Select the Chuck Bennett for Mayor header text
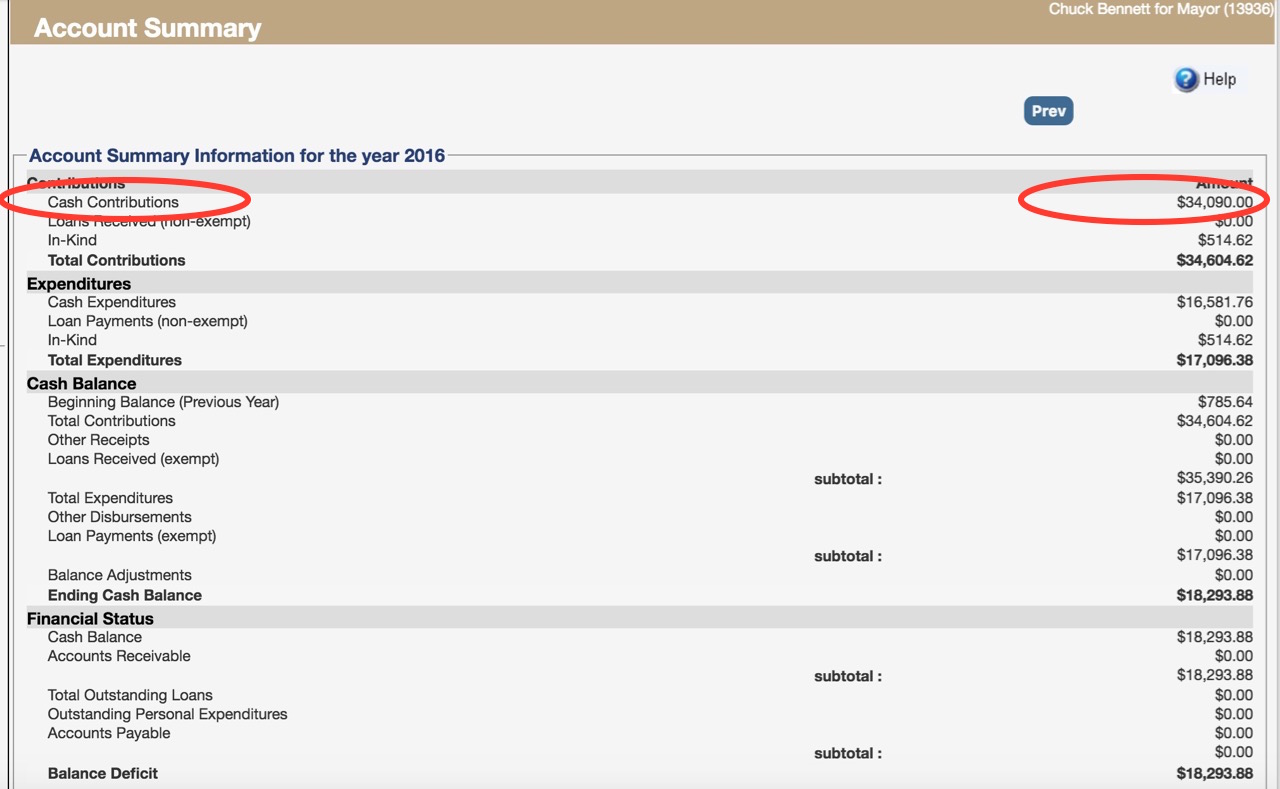 1160,9
